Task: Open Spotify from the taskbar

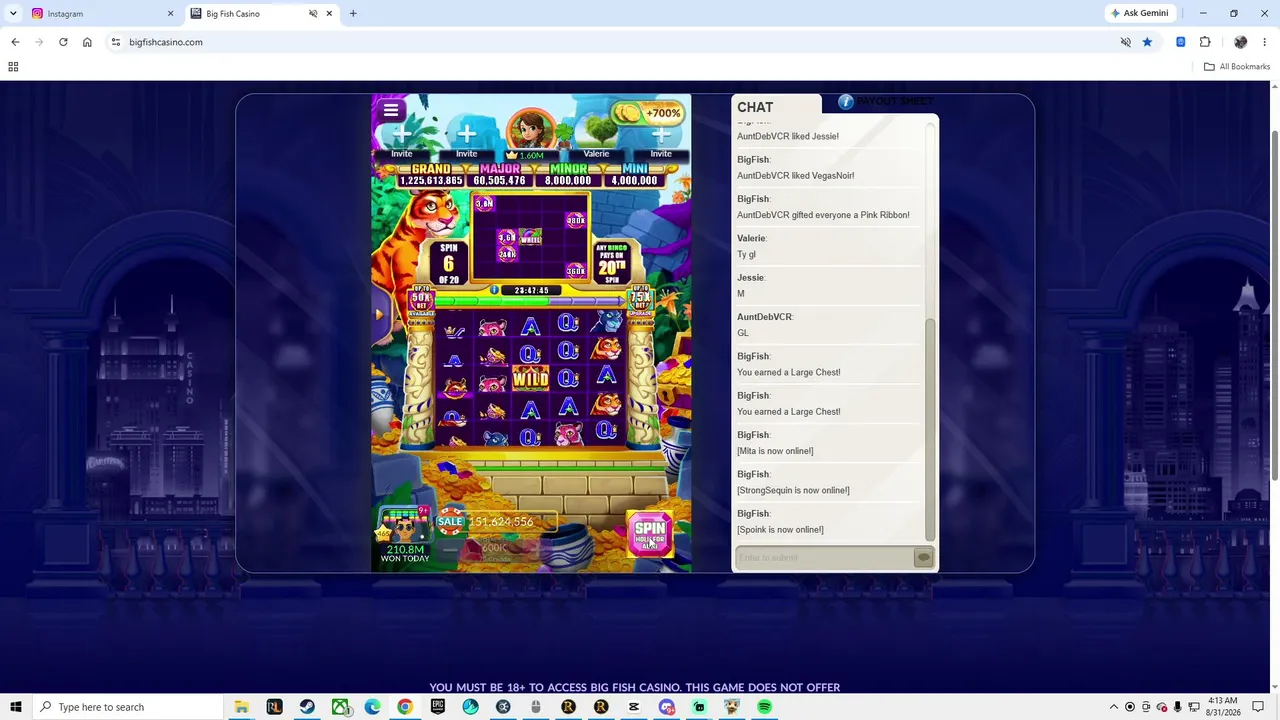Action: (764, 707)
